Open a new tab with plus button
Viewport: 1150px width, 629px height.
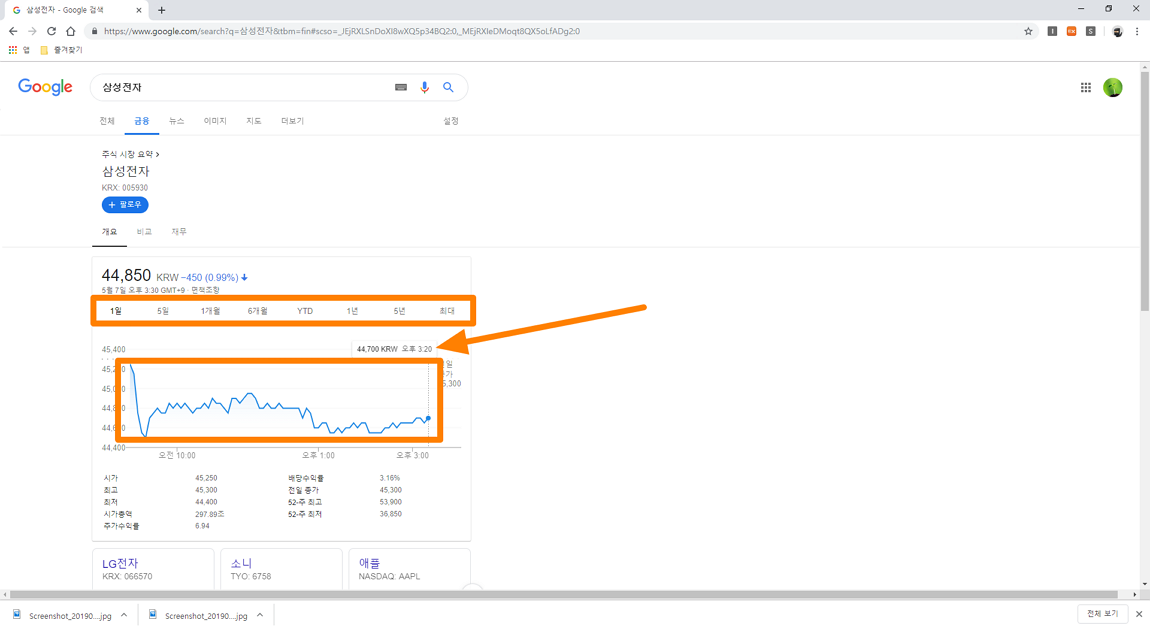point(161,10)
